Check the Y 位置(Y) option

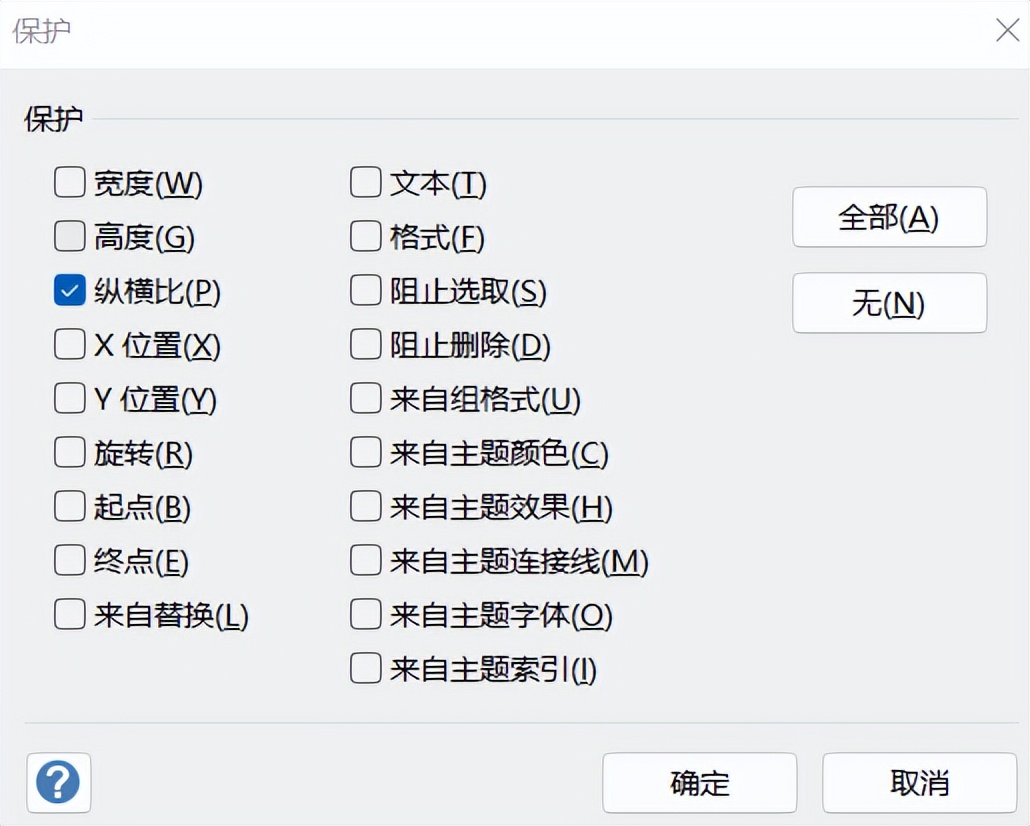70,398
